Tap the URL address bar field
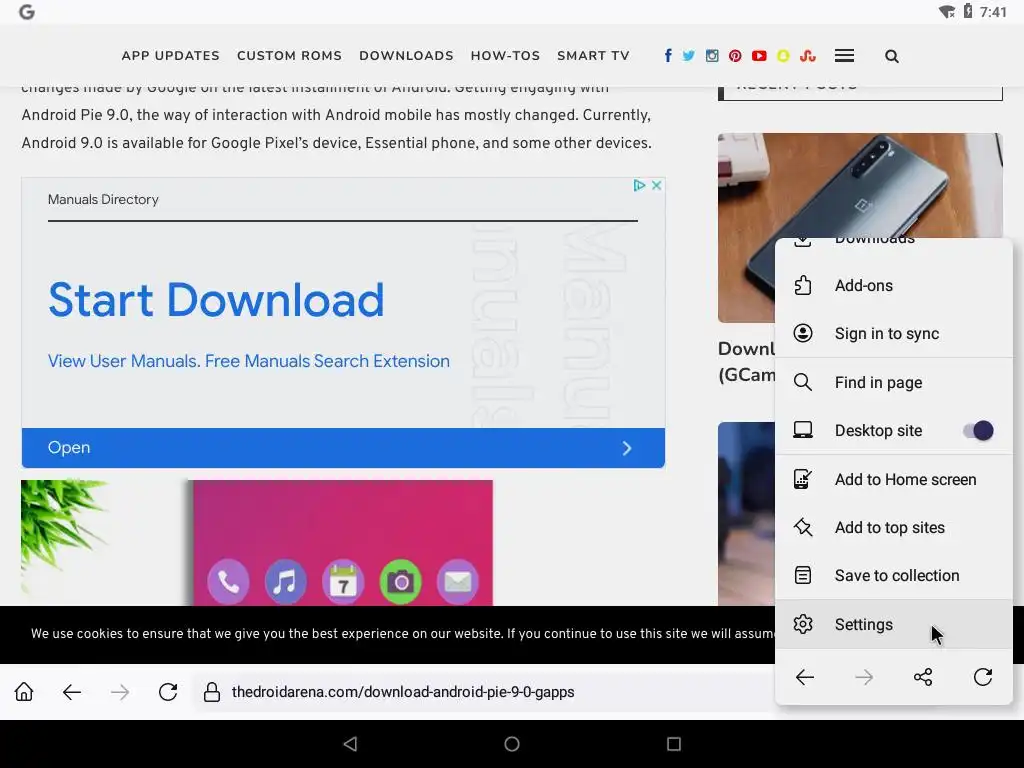The width and height of the screenshot is (1024, 768). 483,692
